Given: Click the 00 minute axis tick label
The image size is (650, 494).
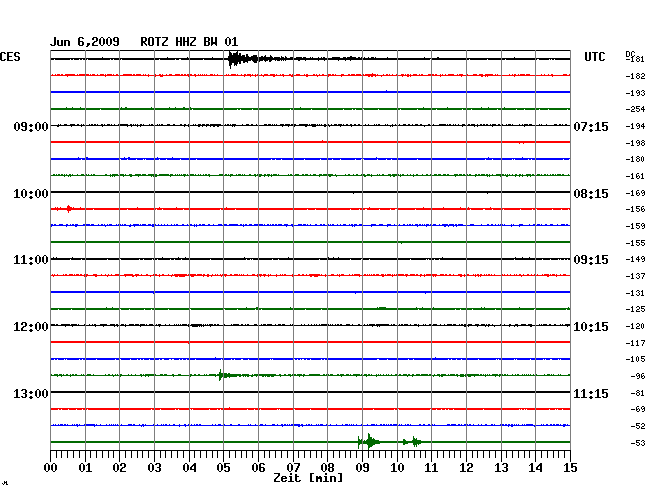Looking at the screenshot, I should tap(51, 468).
